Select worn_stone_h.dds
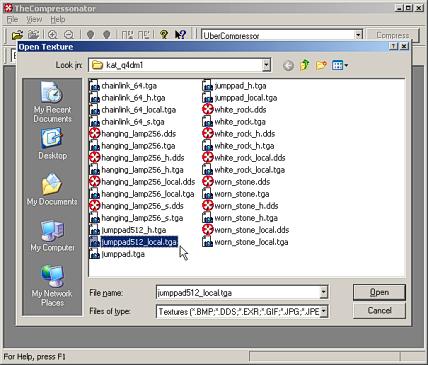 coord(247,206)
